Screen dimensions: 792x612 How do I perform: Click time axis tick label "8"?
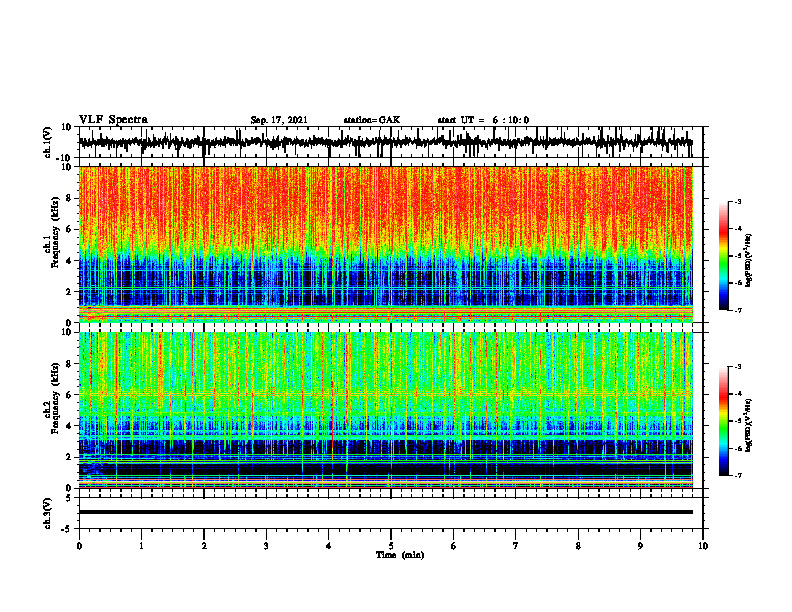[x=578, y=546]
